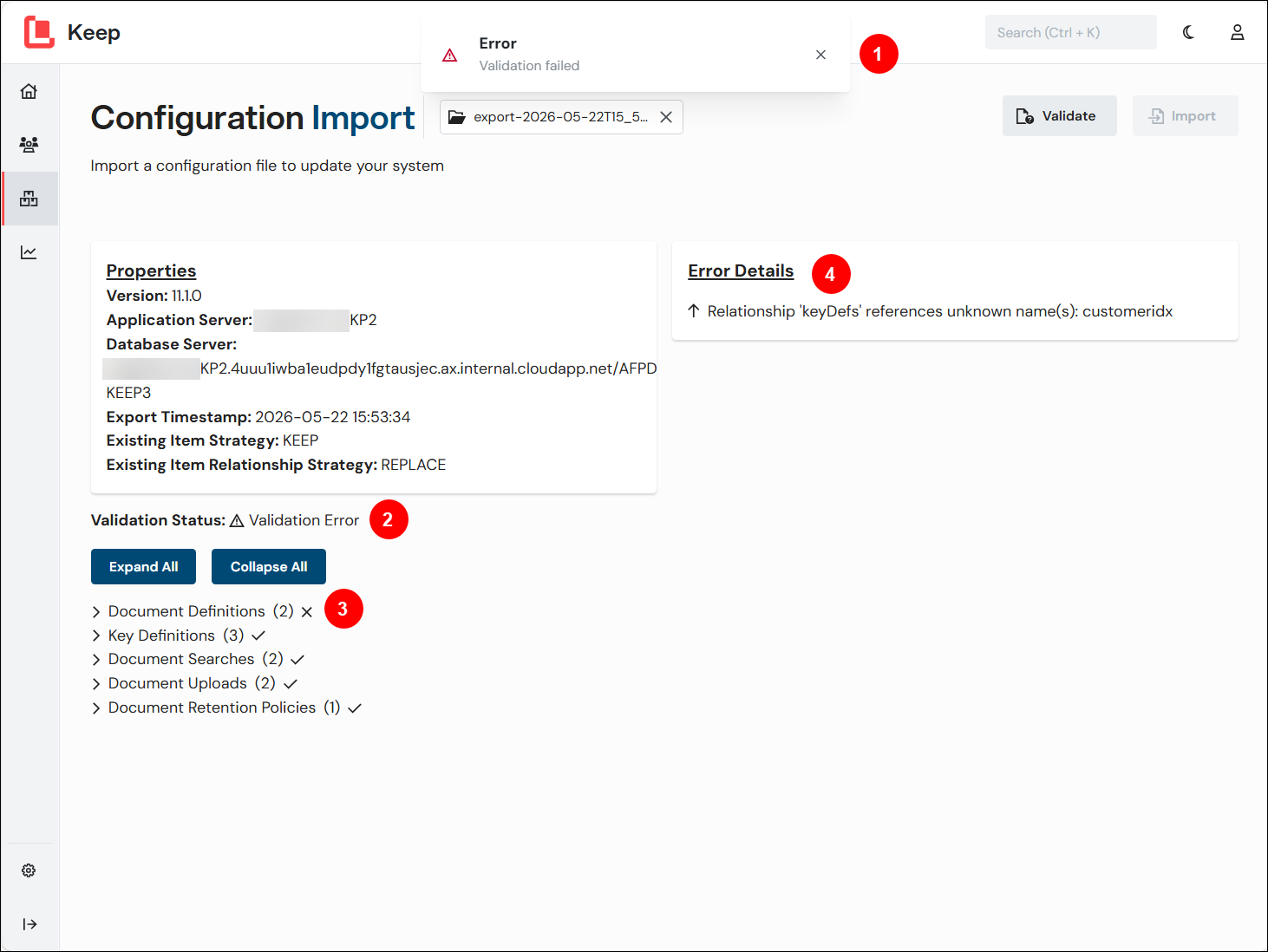Image resolution: width=1268 pixels, height=952 pixels.
Task: Select the 'Document Searches (2)' row label
Action: click(196, 659)
